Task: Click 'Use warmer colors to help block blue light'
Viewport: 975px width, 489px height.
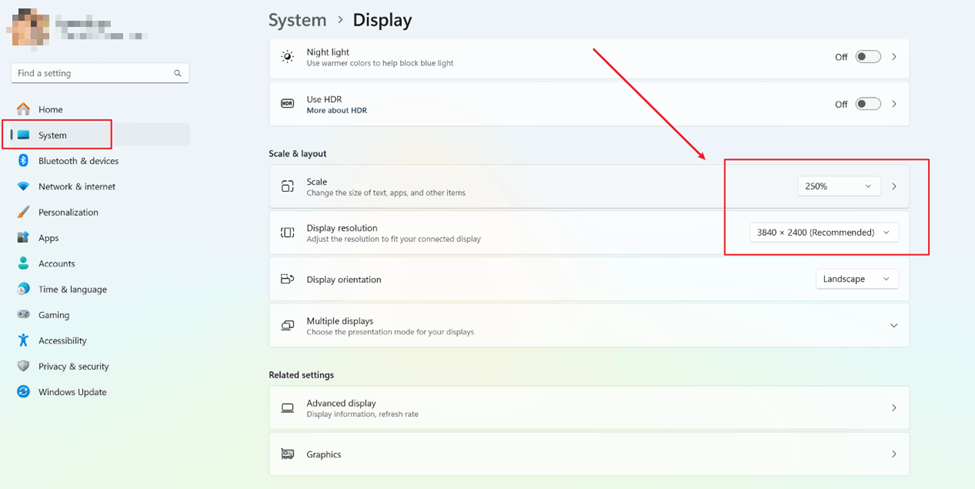Action: (380, 63)
